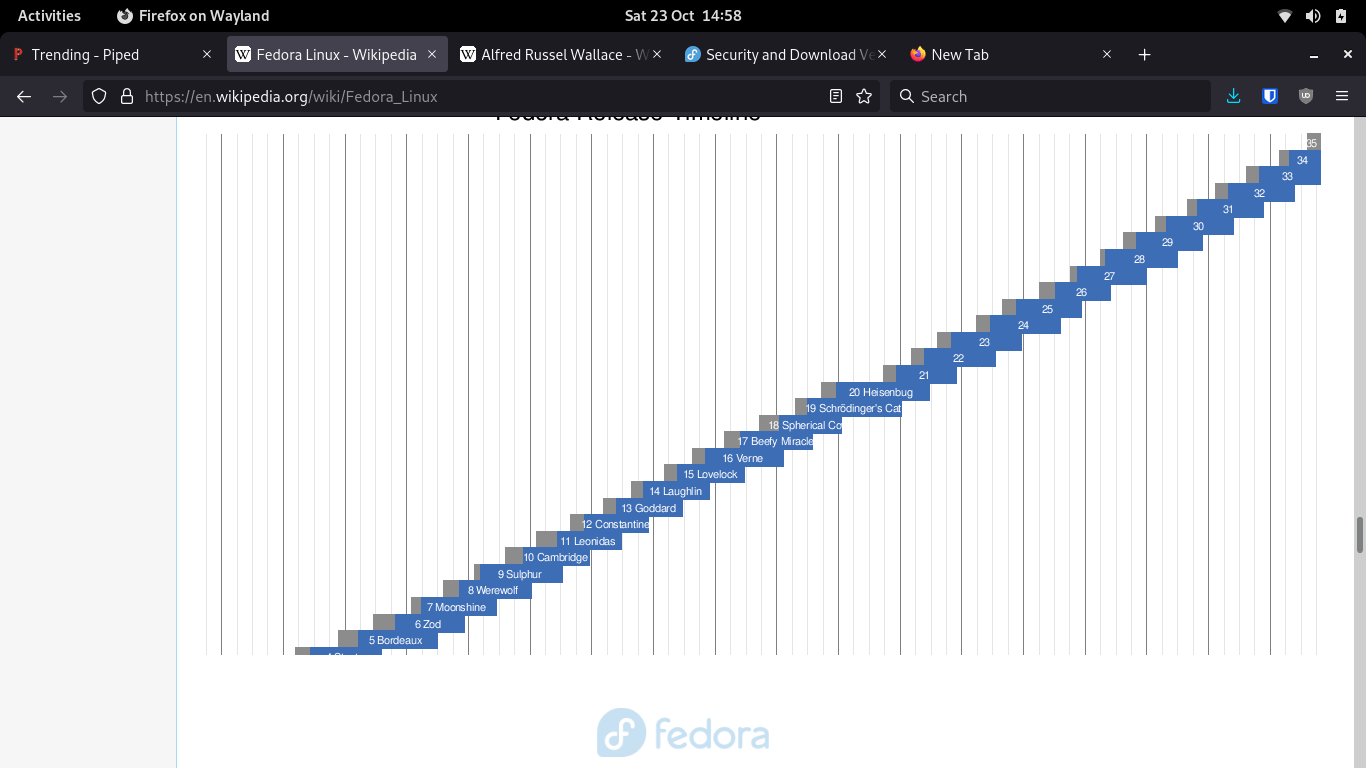The width and height of the screenshot is (1366, 768).
Task: Switch to Security and Download tab
Action: coord(787,55)
